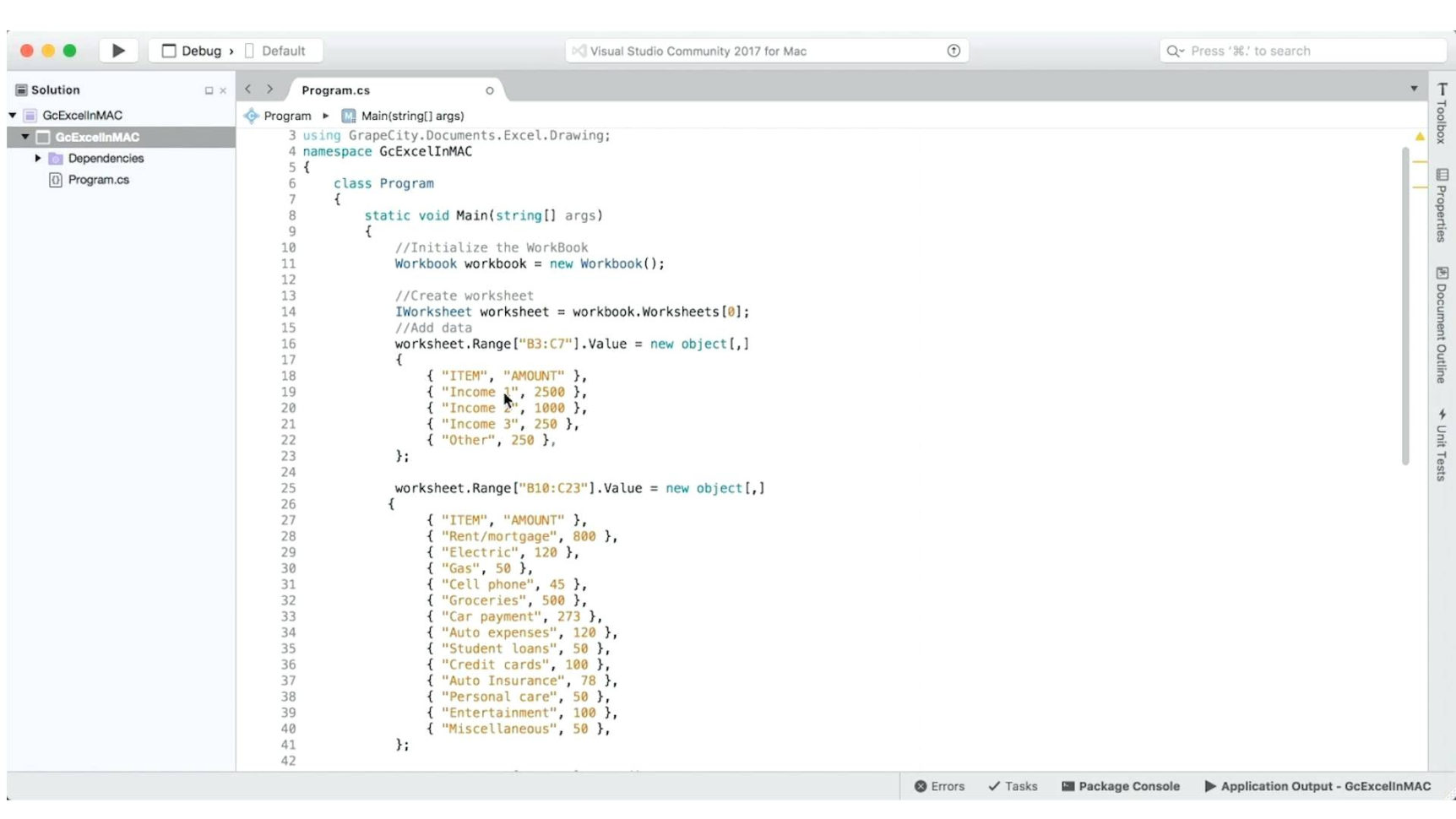
Task: Open the Package Console pad
Action: tap(1120, 786)
